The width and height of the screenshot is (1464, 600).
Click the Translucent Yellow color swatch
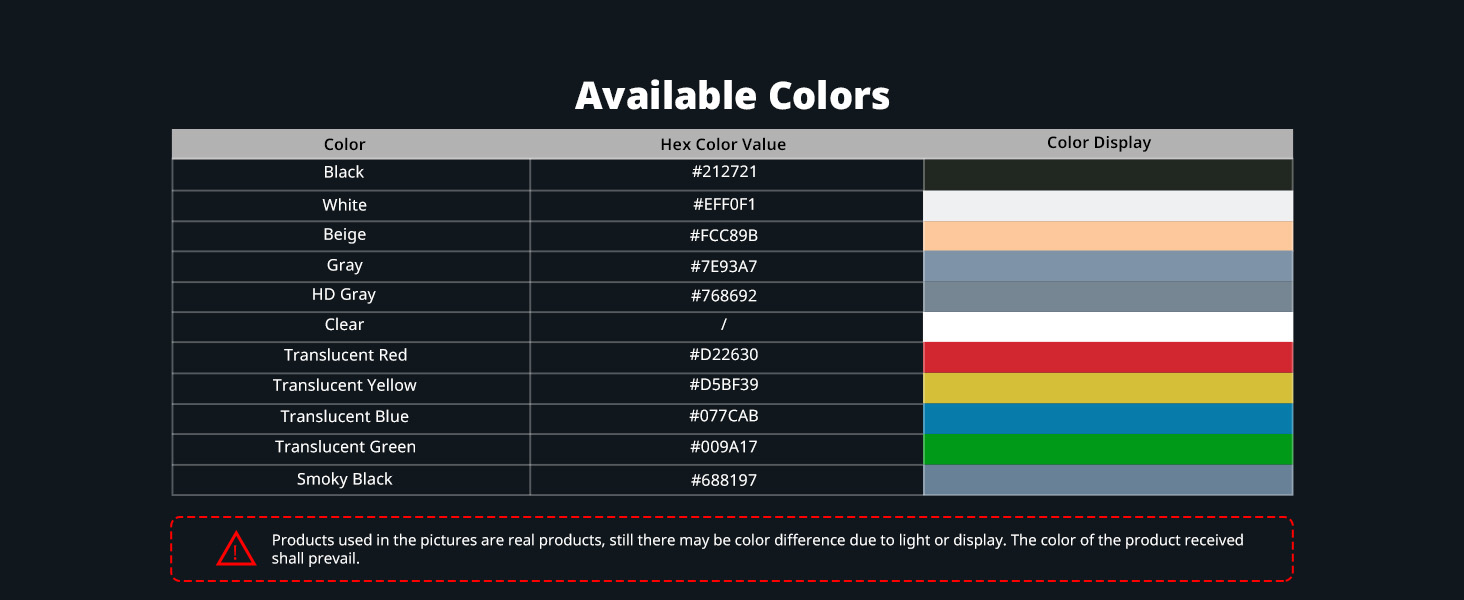point(1108,388)
